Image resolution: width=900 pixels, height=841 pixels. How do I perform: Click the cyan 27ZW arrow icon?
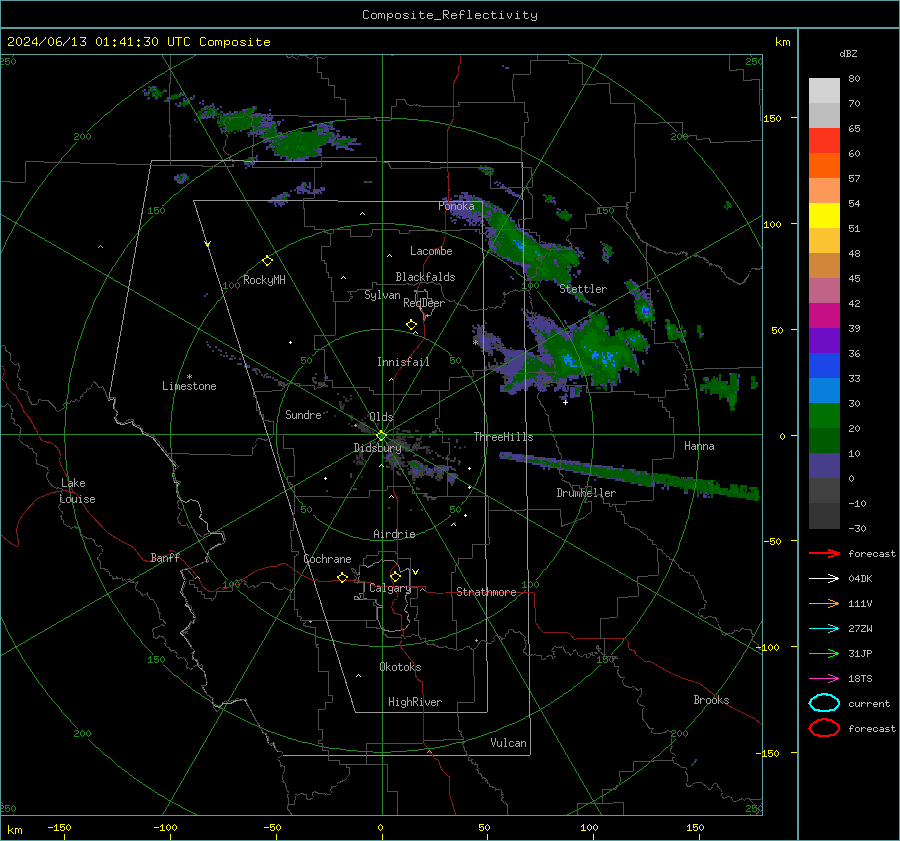[x=824, y=629]
